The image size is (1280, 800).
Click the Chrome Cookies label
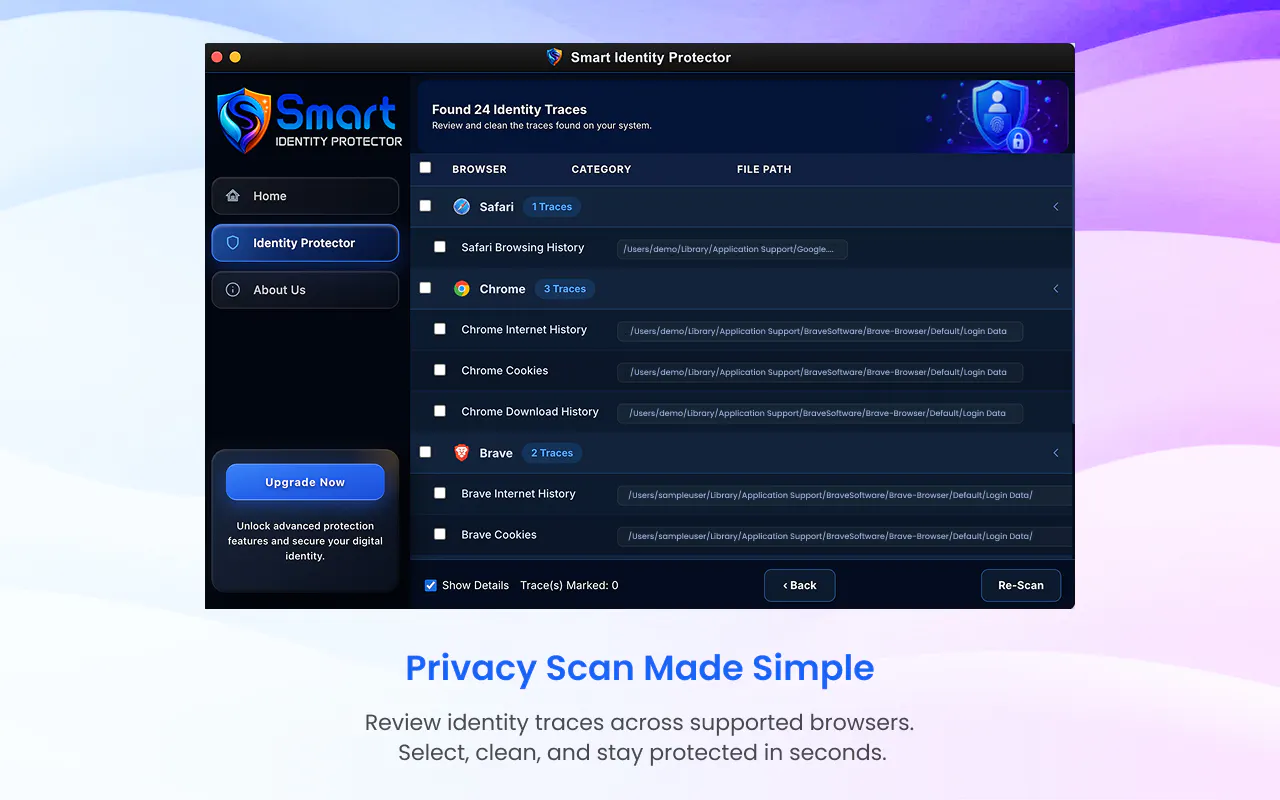(x=505, y=370)
